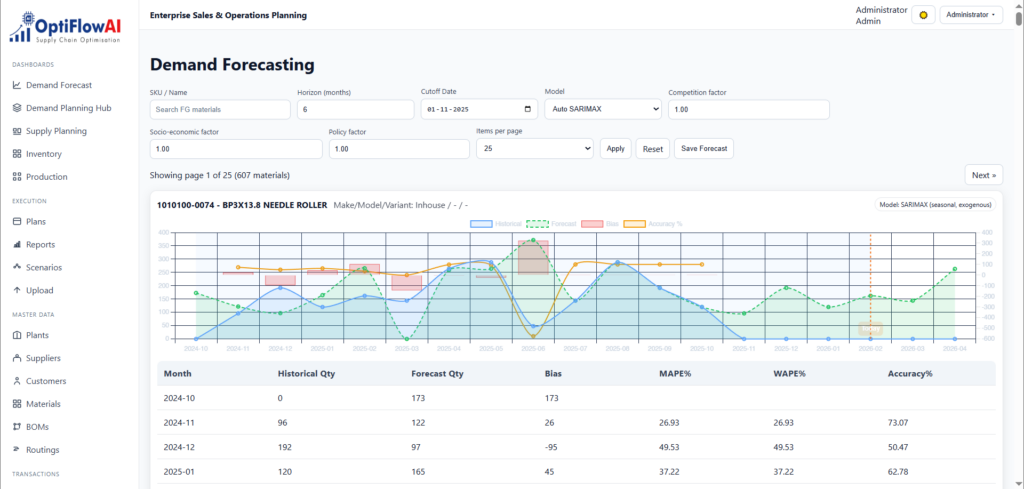Click the Suppliers building icon

tap(17, 358)
